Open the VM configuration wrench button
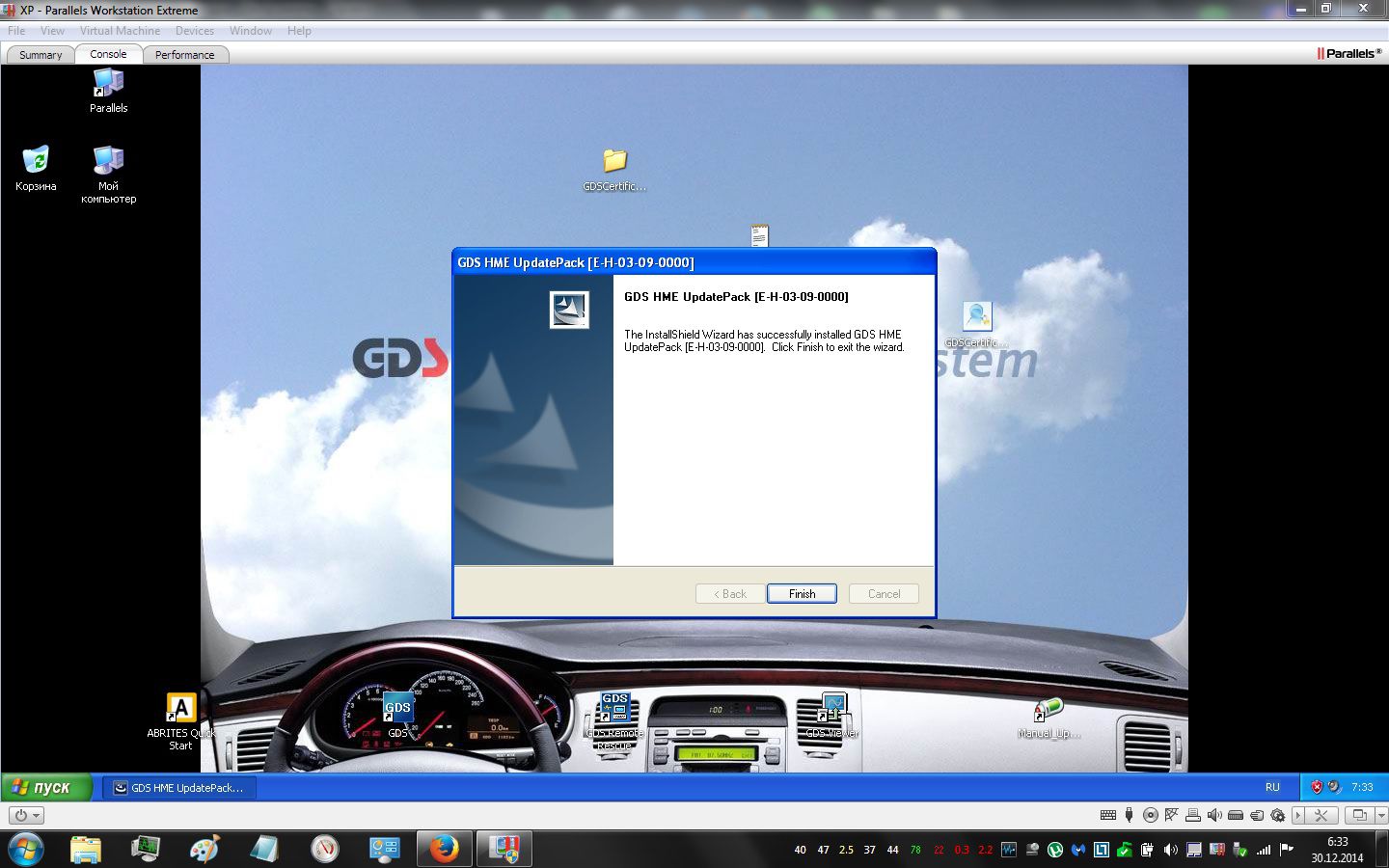 pos(1321,815)
